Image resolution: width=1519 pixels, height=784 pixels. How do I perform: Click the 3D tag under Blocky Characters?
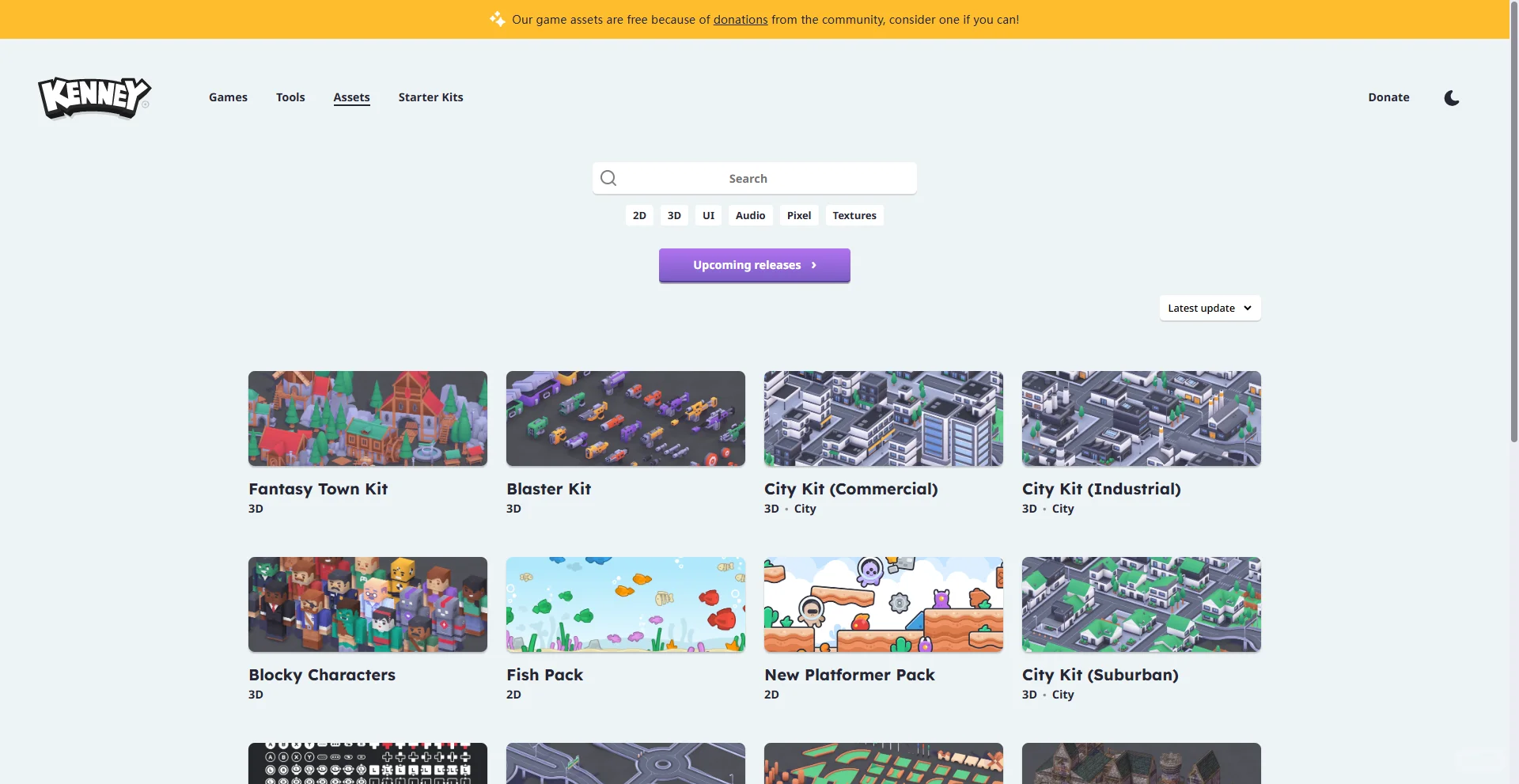(x=256, y=695)
